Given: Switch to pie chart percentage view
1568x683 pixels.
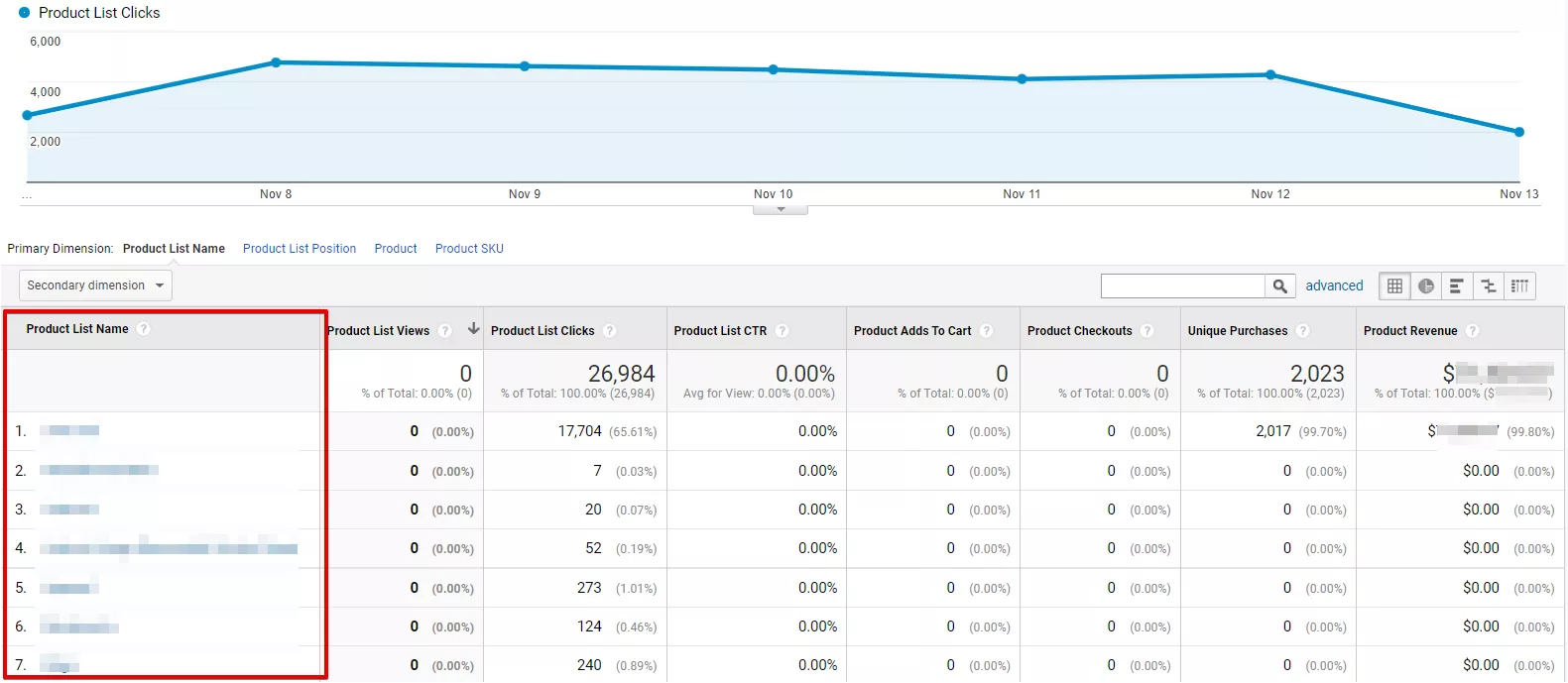Looking at the screenshot, I should coord(1426,286).
